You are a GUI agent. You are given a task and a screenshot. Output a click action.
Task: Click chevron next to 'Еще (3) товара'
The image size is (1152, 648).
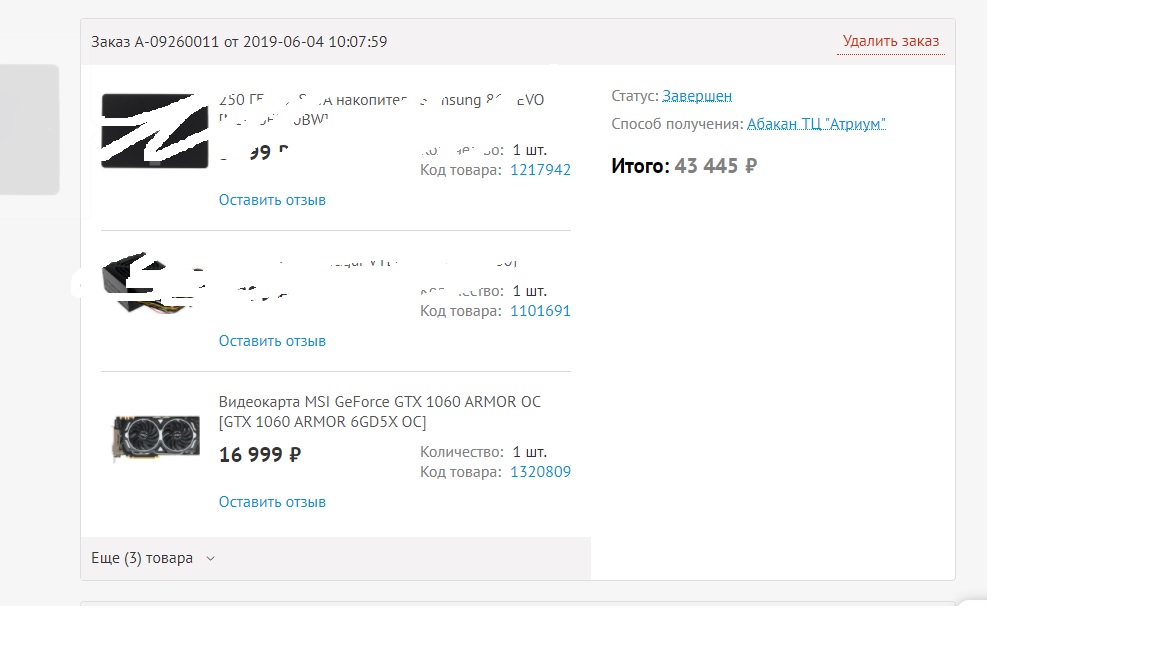tap(210, 558)
